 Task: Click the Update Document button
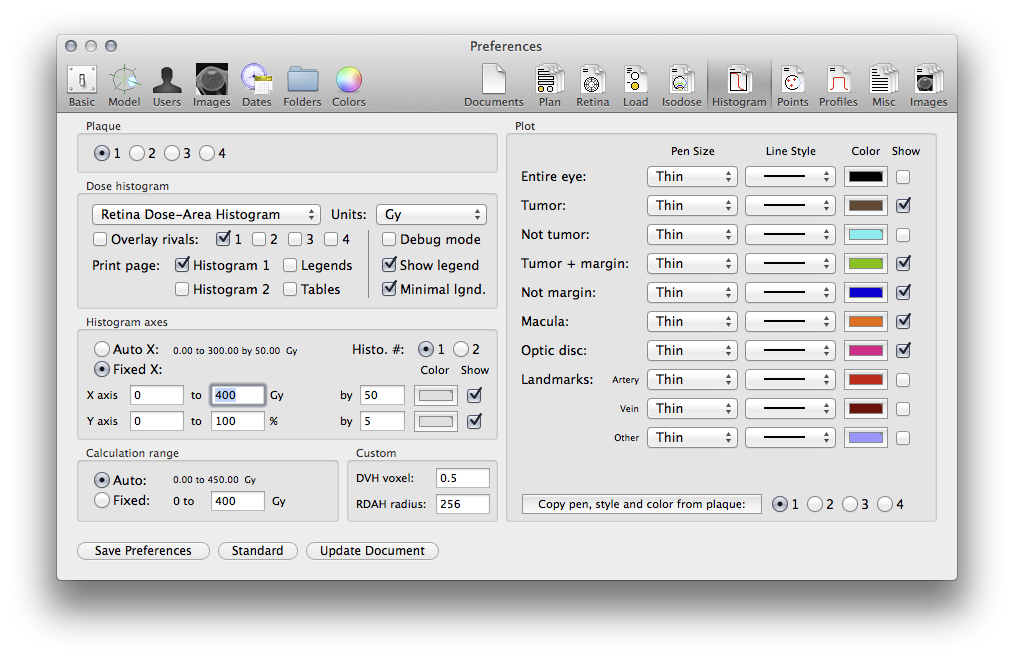(x=372, y=551)
